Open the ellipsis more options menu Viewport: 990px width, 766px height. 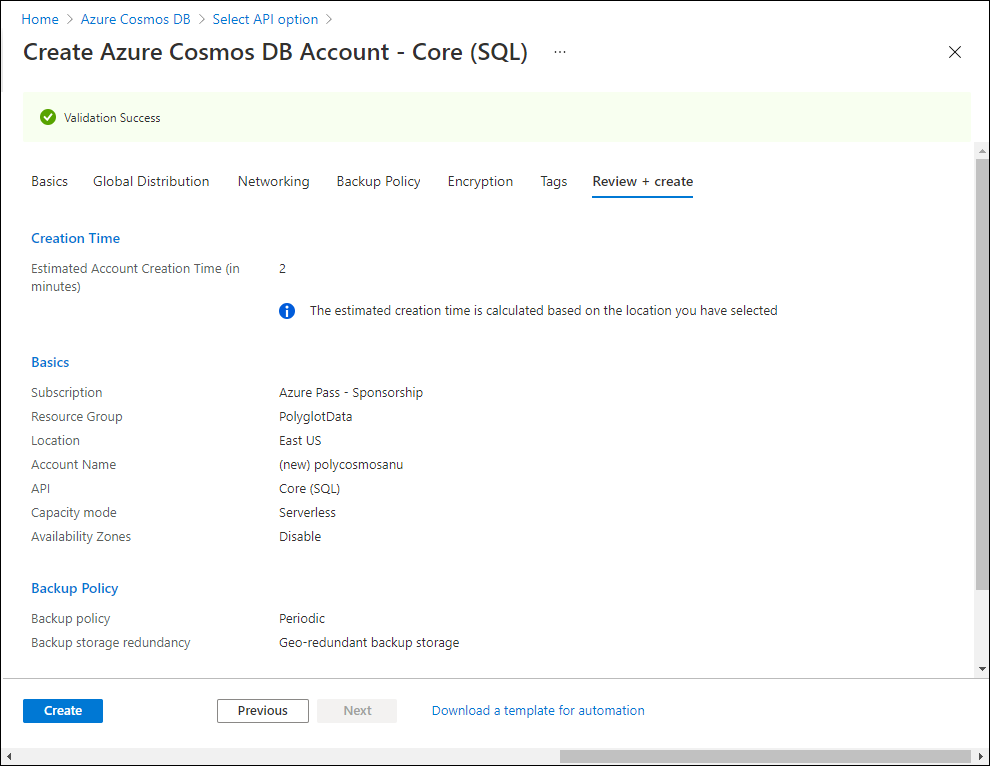560,52
